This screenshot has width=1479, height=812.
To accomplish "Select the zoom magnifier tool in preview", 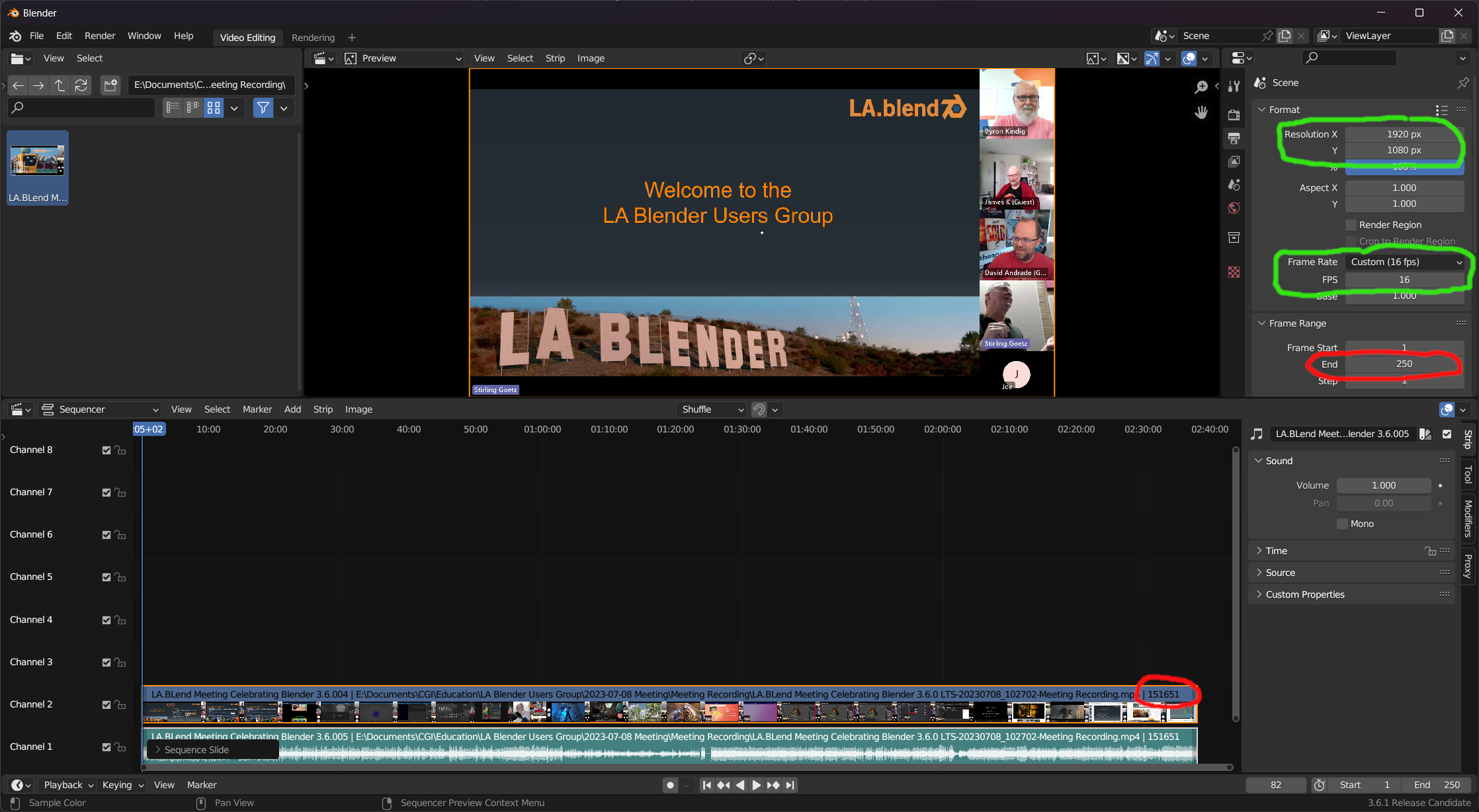I will [1201, 87].
